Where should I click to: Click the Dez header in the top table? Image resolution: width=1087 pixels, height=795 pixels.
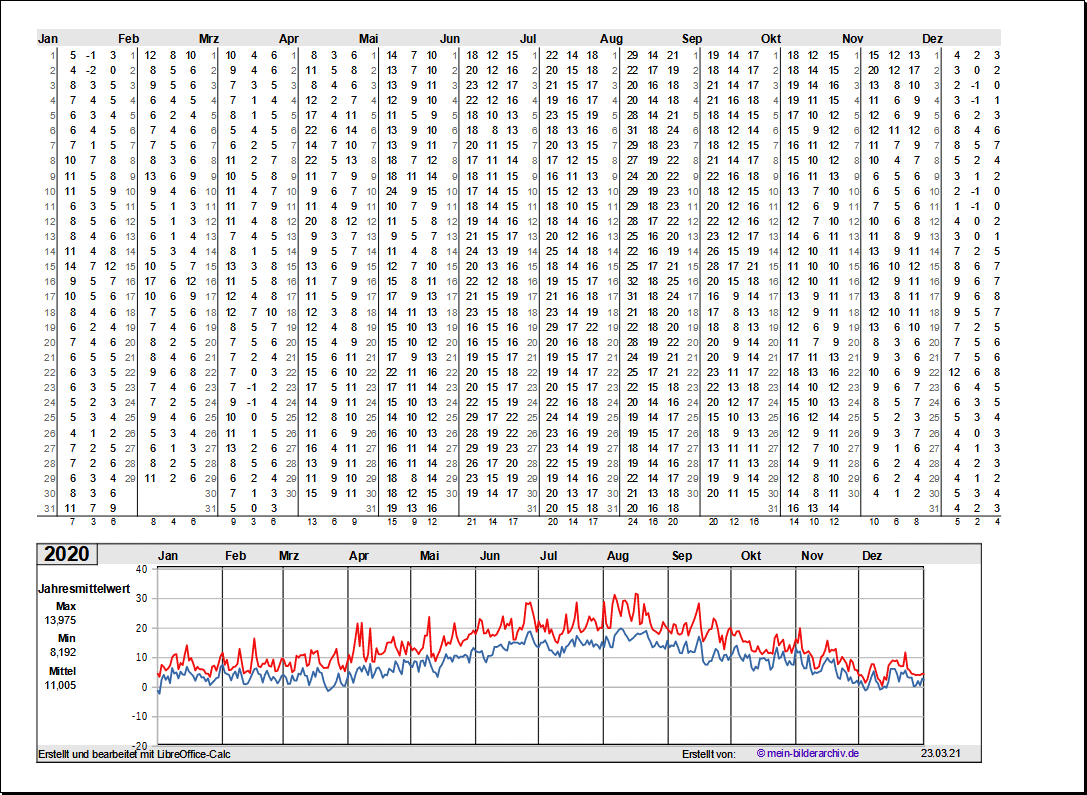click(932, 38)
